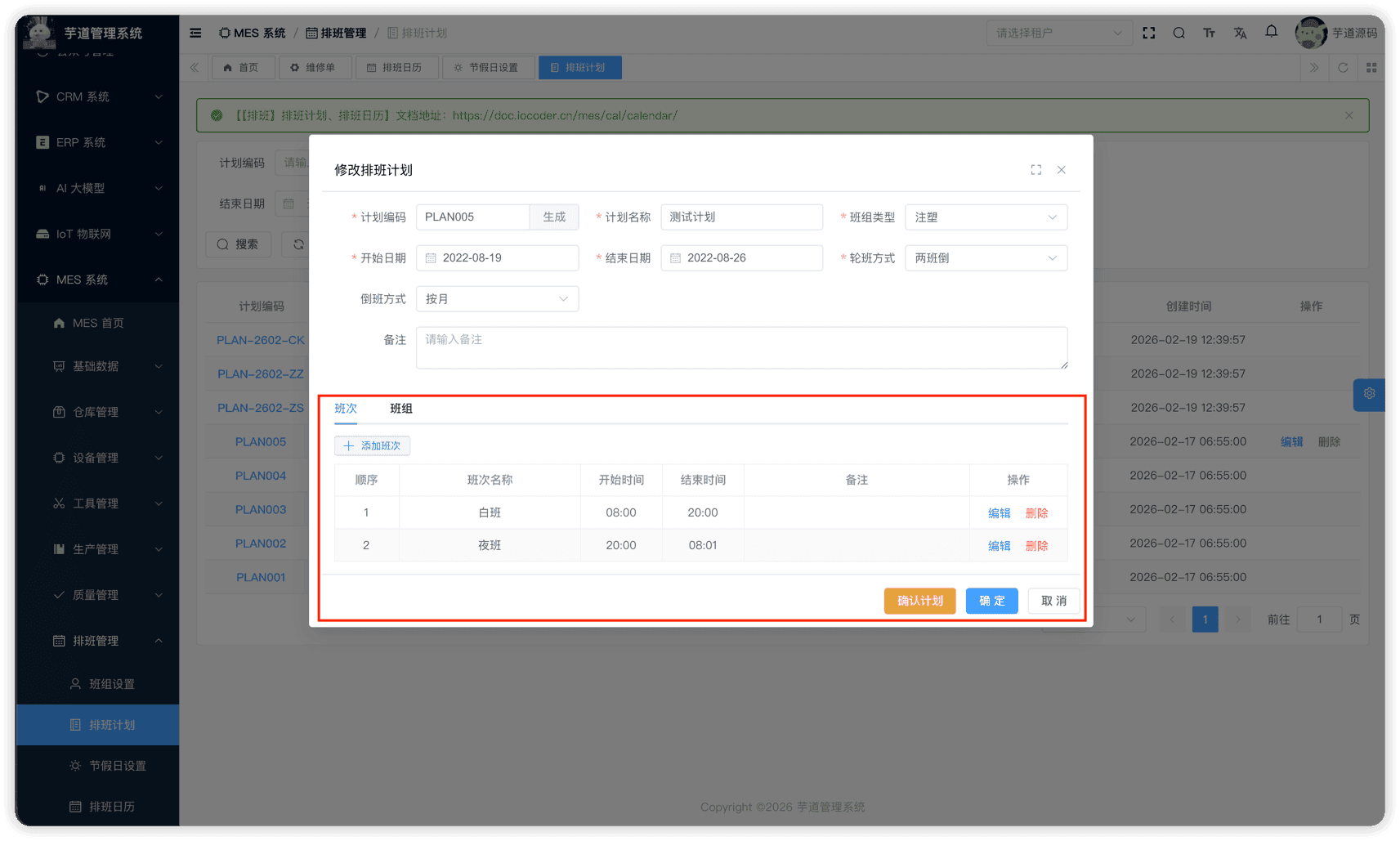Expand the 轮班方式 dropdown showing 两班倒

pyautogui.click(x=986, y=258)
